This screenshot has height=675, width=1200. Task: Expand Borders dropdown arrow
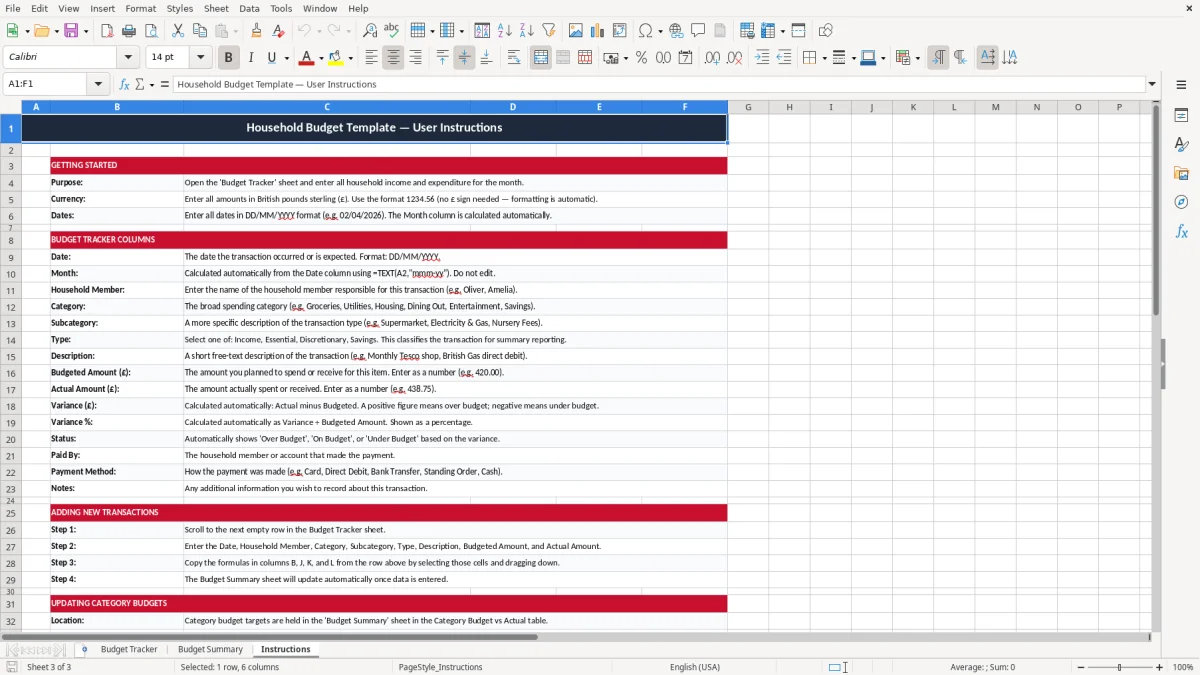pyautogui.click(x=824, y=58)
